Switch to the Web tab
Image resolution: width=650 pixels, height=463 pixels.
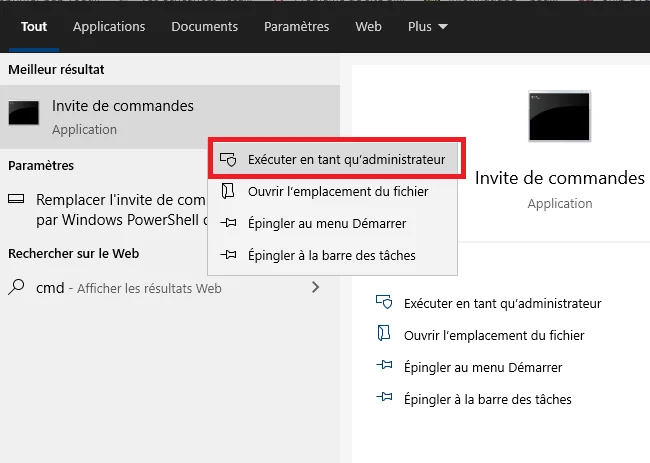pyautogui.click(x=368, y=26)
